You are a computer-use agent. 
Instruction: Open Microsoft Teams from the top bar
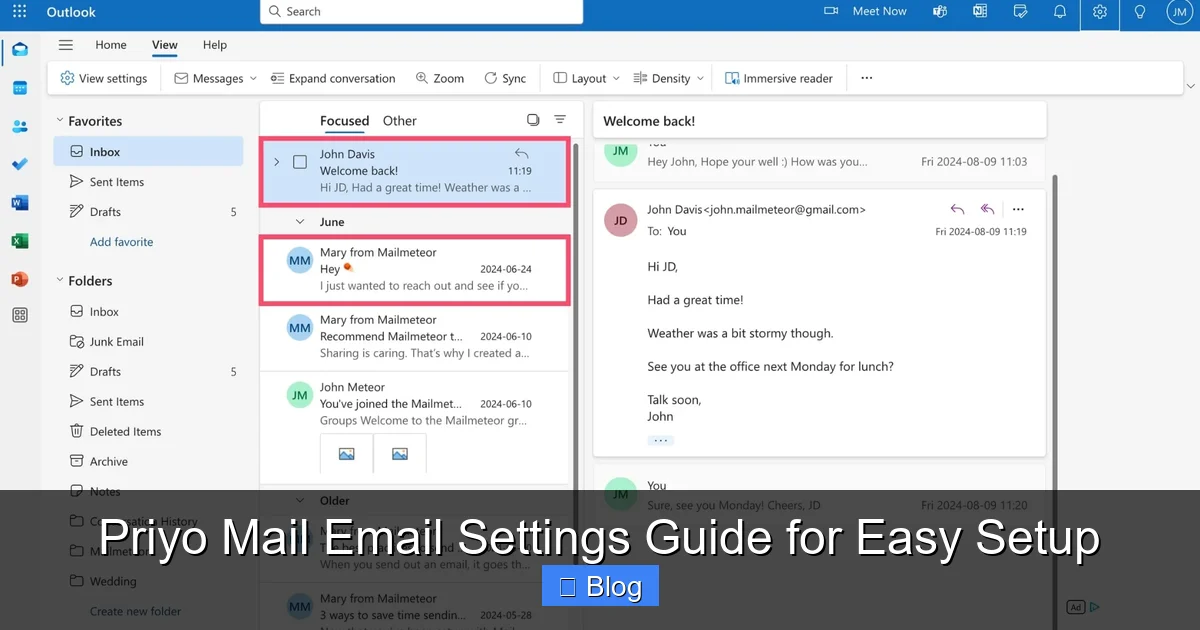point(939,12)
